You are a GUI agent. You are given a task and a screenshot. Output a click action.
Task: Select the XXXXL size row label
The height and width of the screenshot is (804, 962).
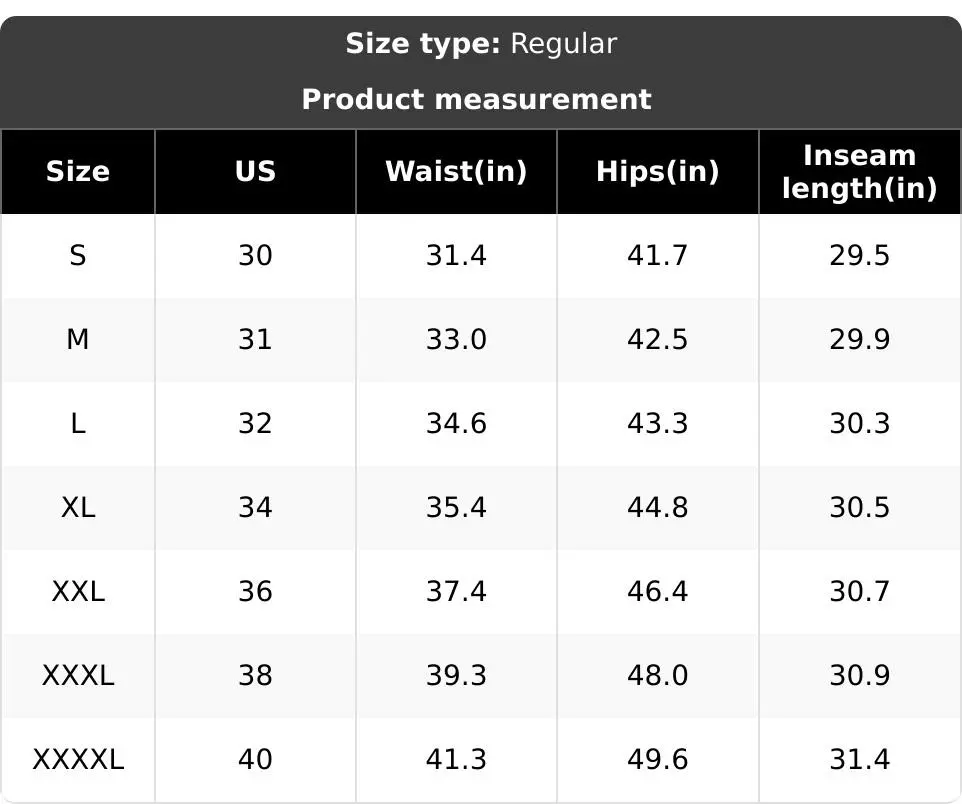[x=78, y=760]
